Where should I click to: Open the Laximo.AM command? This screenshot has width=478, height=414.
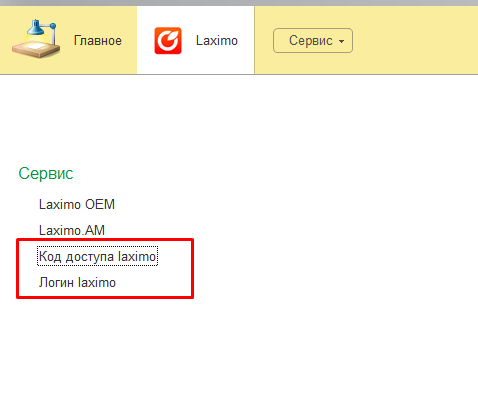tap(72, 230)
